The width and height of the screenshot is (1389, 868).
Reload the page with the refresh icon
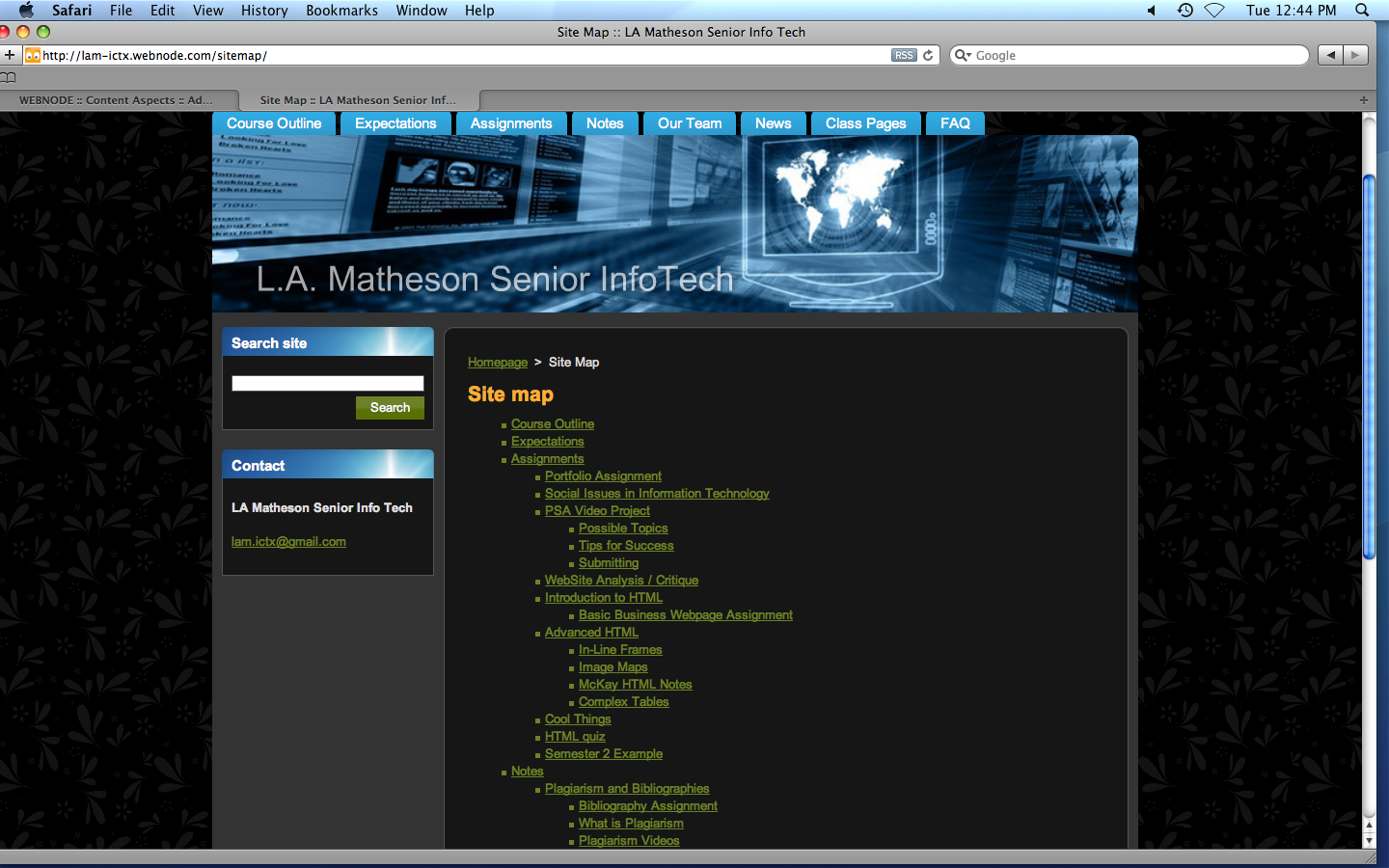coord(928,56)
